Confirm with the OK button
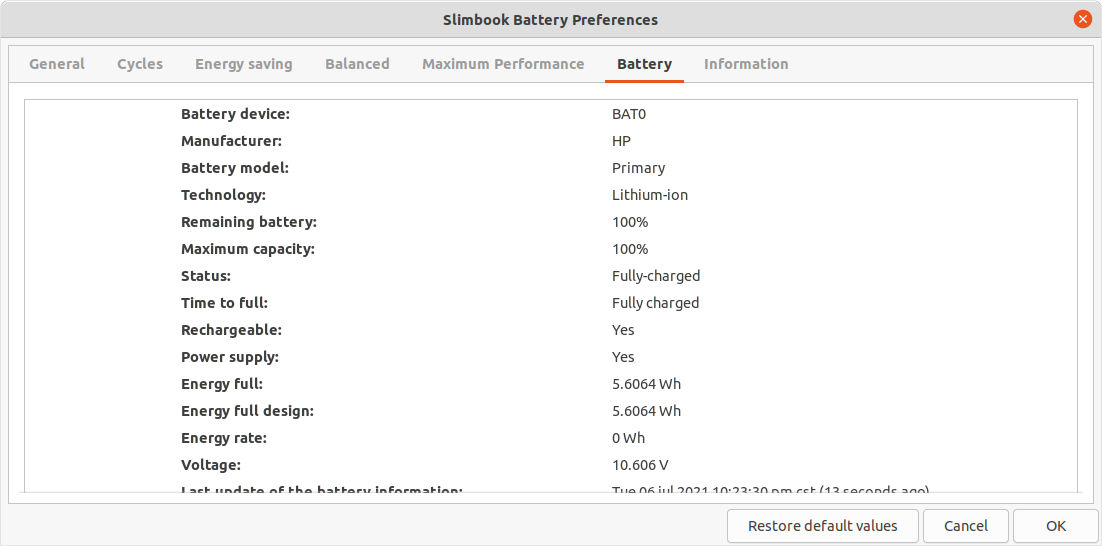The width and height of the screenshot is (1102, 546). [x=1056, y=526]
